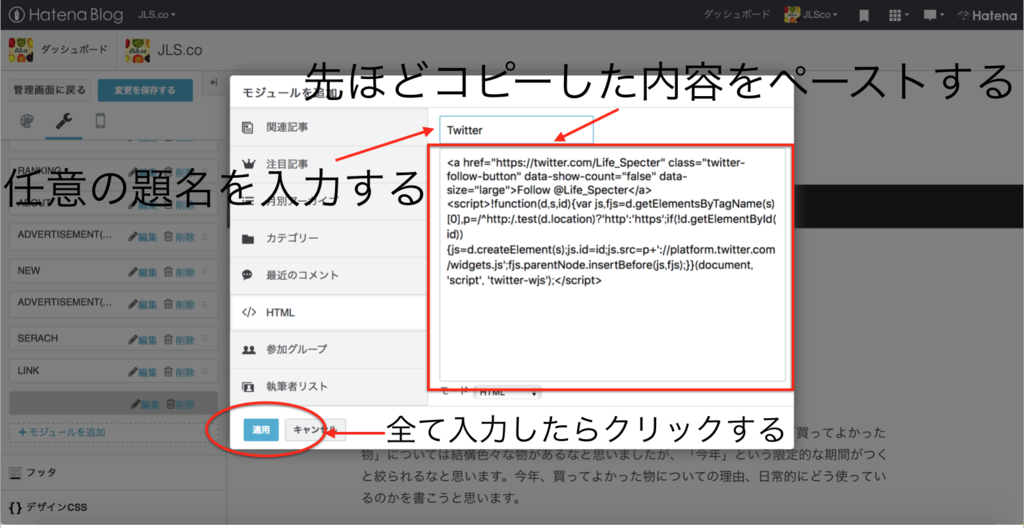
Task: Select 最近のコメント module type
Action: [329, 275]
